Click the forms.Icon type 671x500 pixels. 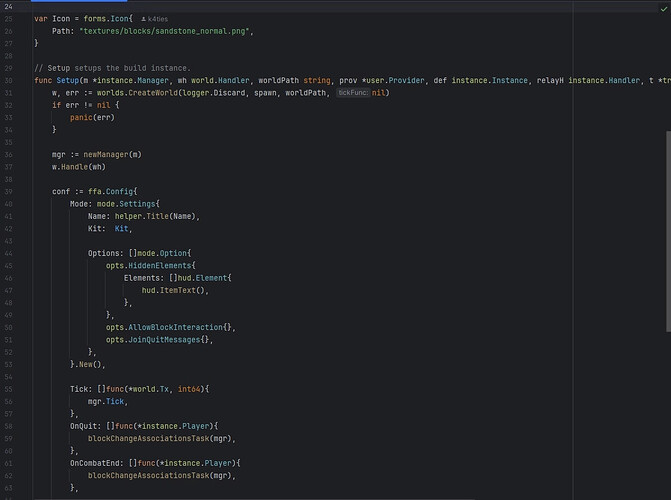[x=106, y=19]
